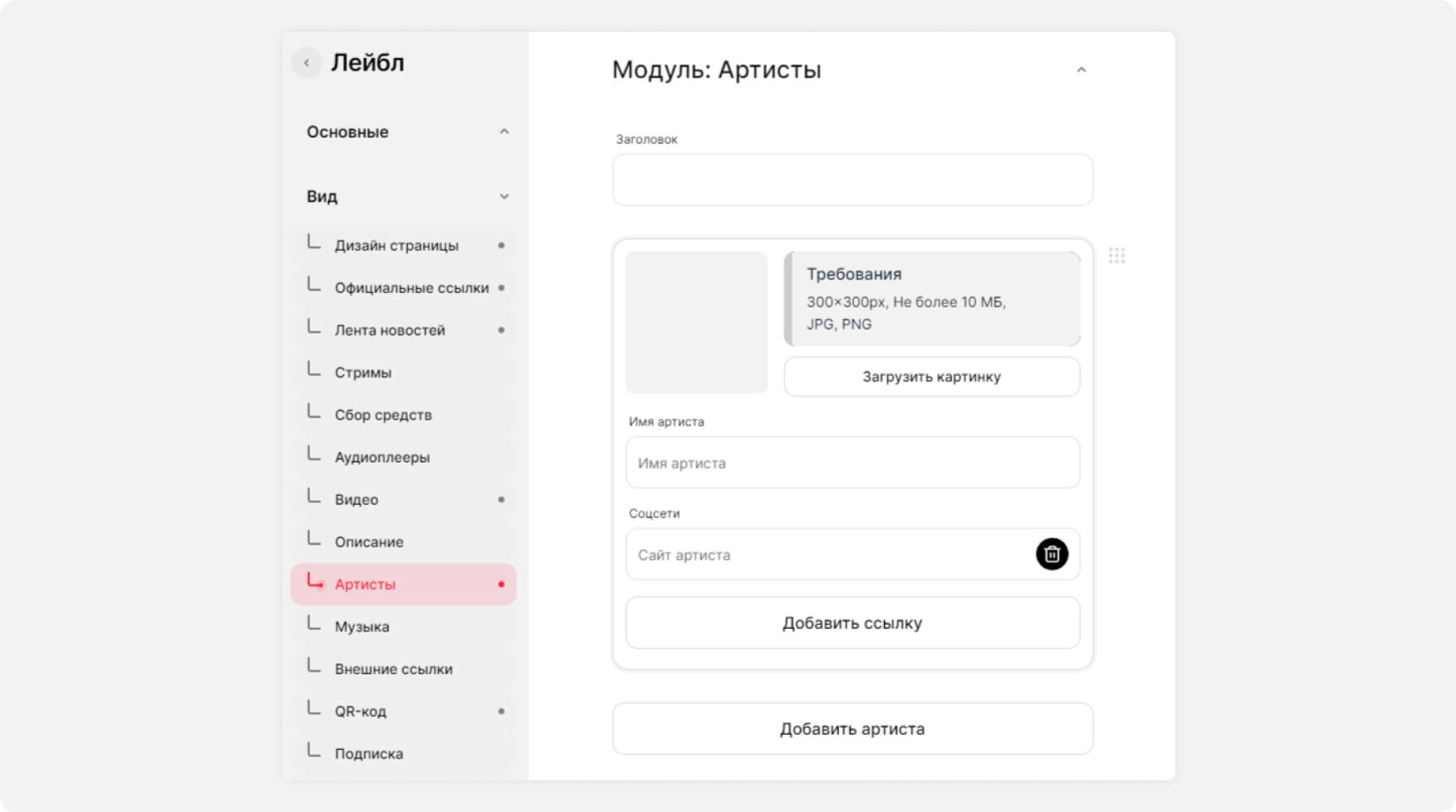Expand the Вид section chevron

coord(503,197)
